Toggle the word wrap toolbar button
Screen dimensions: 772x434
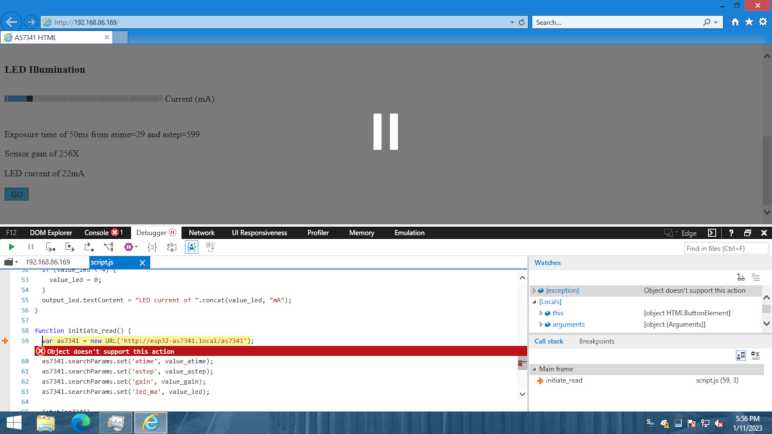(x=171, y=247)
